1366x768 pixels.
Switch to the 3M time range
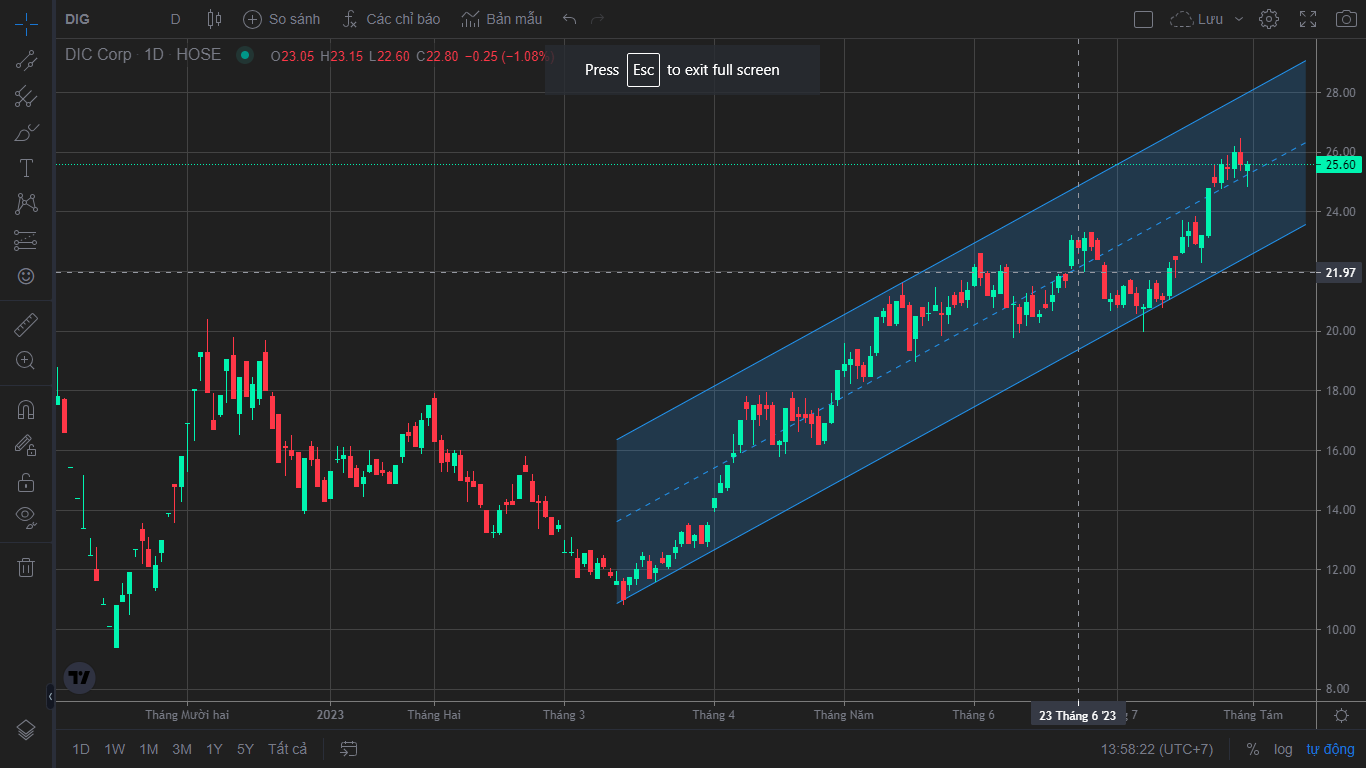coord(182,749)
